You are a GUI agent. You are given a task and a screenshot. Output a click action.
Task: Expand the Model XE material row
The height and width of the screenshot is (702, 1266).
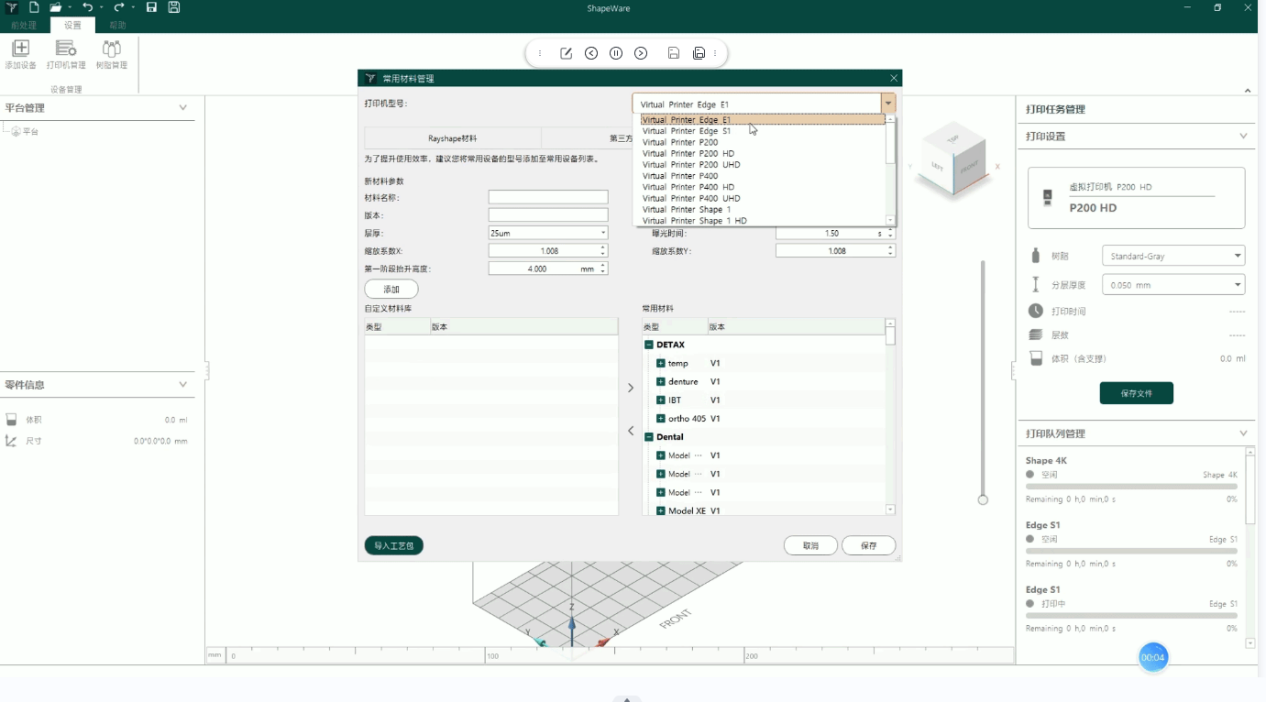click(x=661, y=511)
